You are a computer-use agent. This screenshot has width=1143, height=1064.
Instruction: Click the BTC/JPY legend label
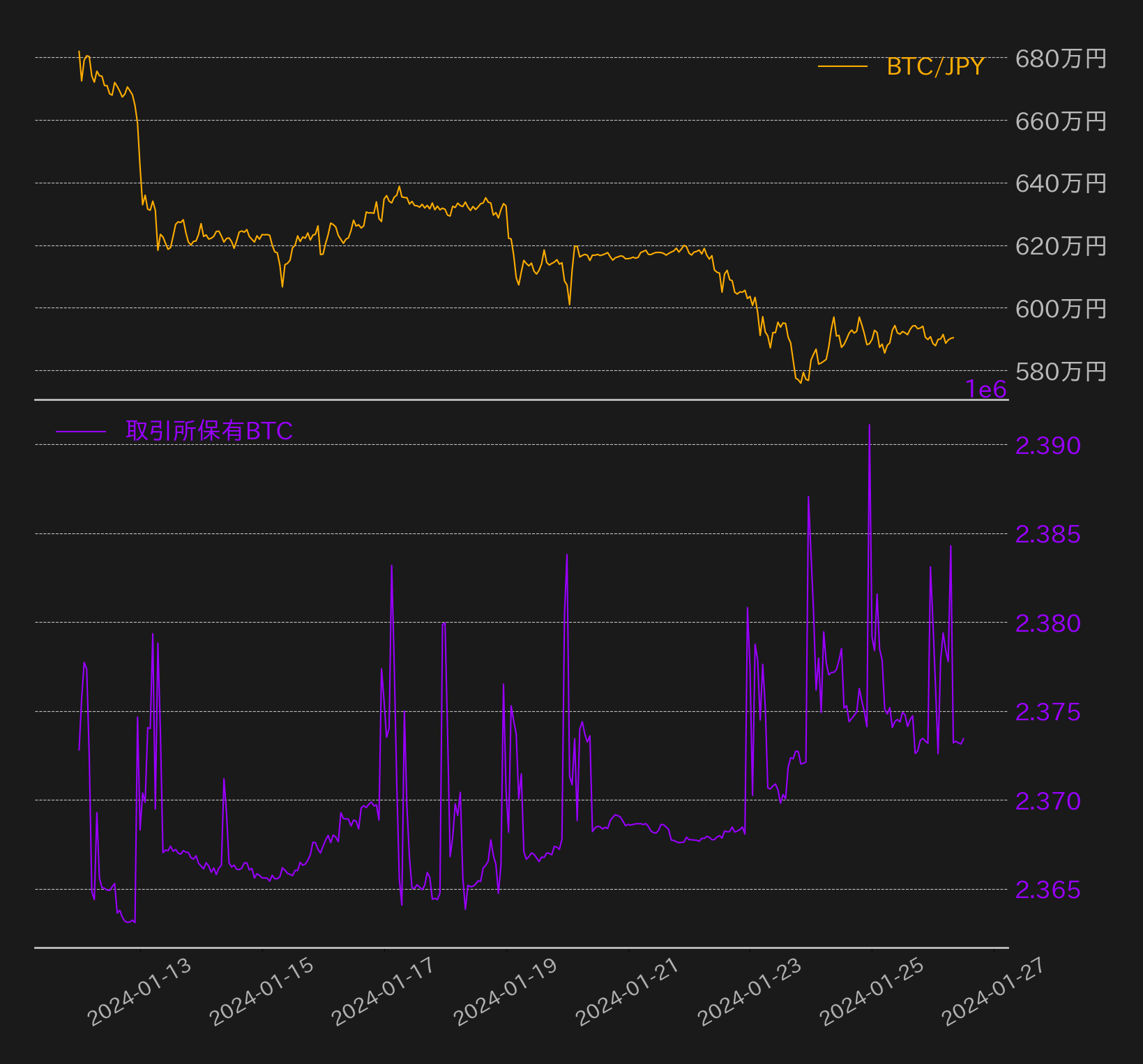coord(935,66)
